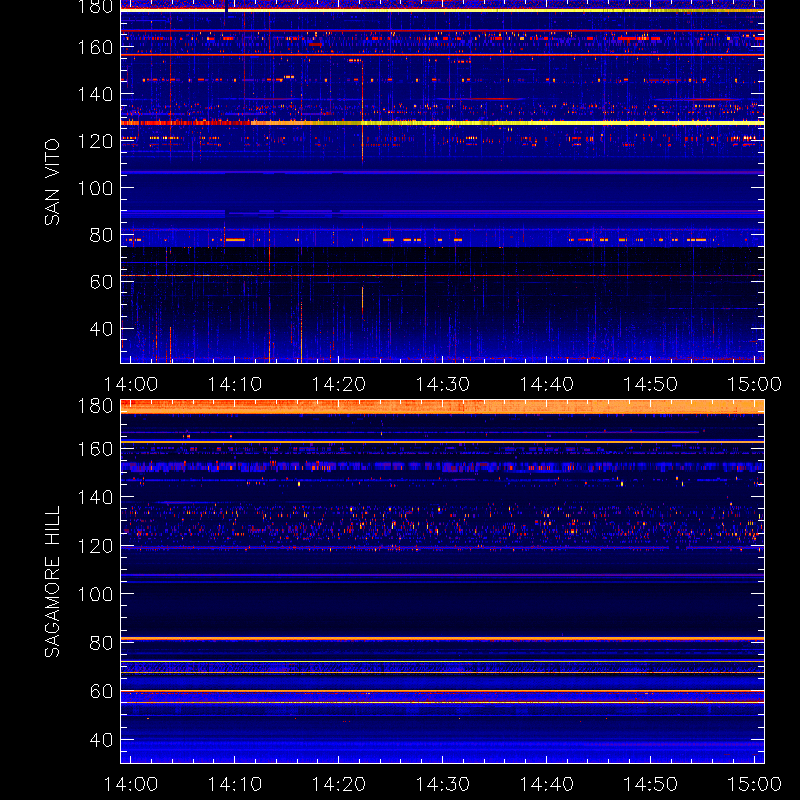
Task: Pick the 100 label on Sagamore Hill axis
Action: [95, 594]
